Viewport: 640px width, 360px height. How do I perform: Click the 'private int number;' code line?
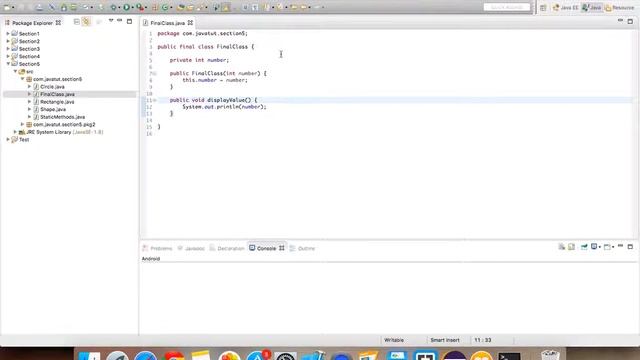(x=200, y=60)
